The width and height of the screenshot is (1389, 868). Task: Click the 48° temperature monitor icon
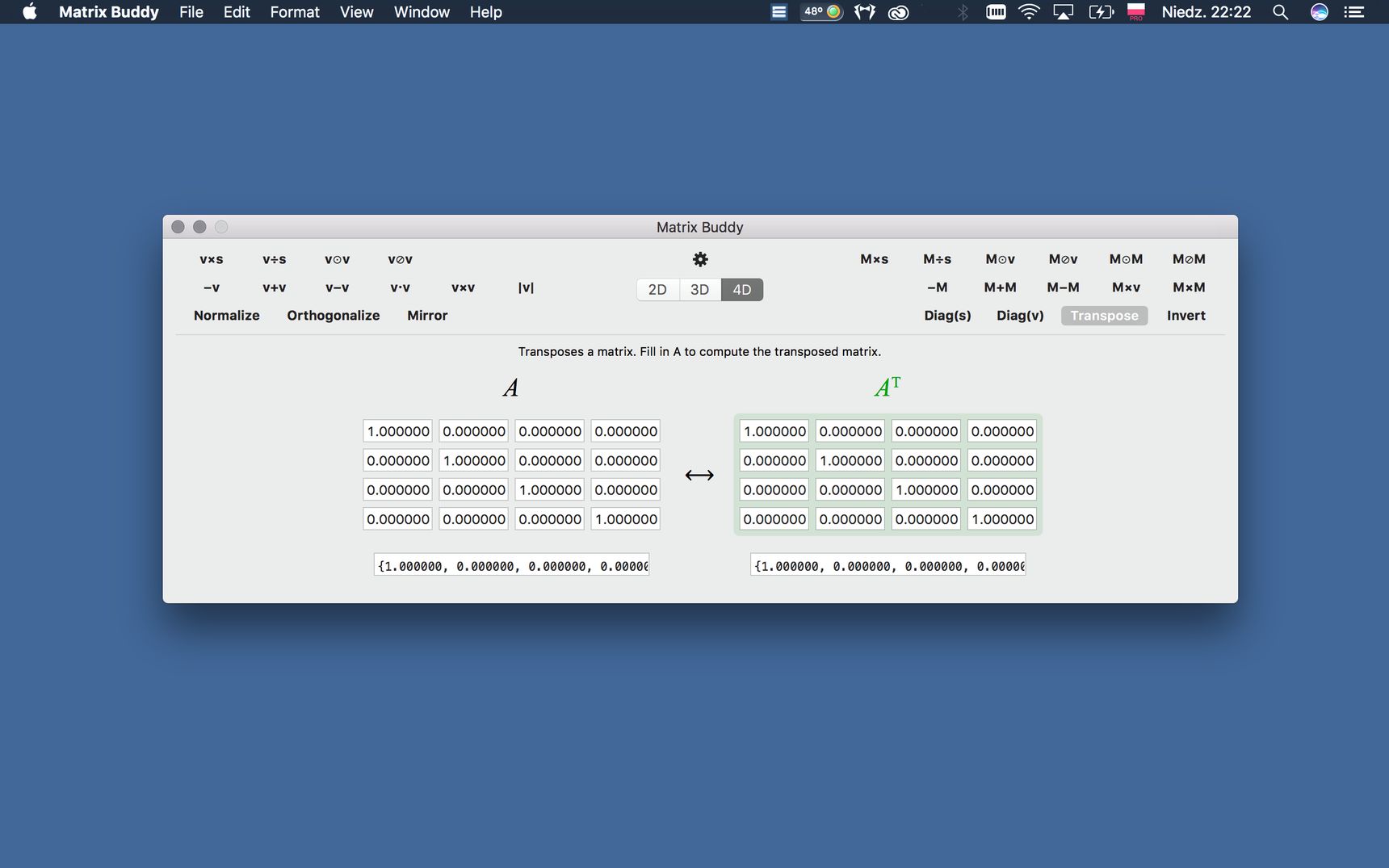pyautogui.click(x=822, y=11)
